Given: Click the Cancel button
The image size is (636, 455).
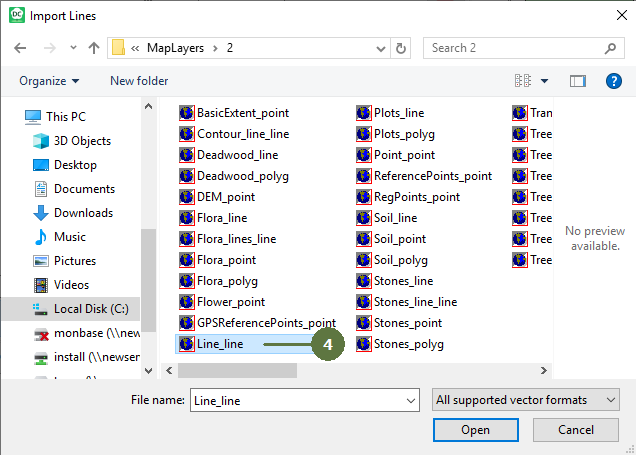Looking at the screenshot, I should click(576, 430).
